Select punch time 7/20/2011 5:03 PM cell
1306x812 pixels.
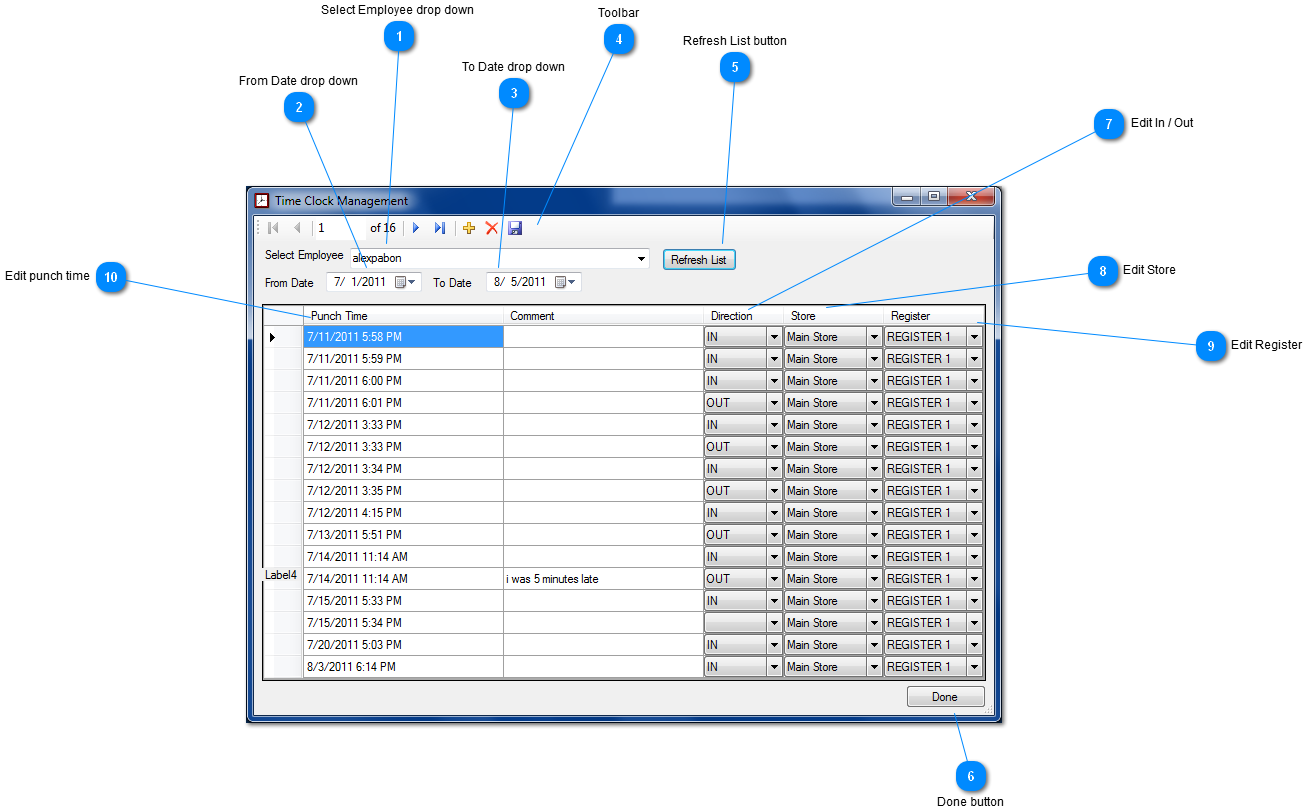pos(403,645)
